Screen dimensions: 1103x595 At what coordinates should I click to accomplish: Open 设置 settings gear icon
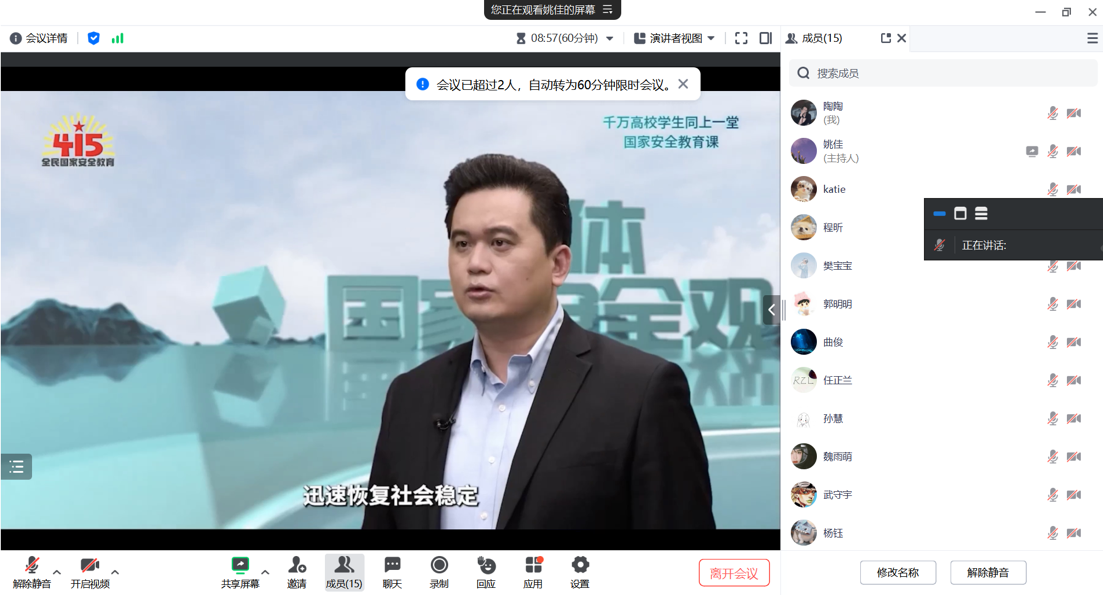580,566
